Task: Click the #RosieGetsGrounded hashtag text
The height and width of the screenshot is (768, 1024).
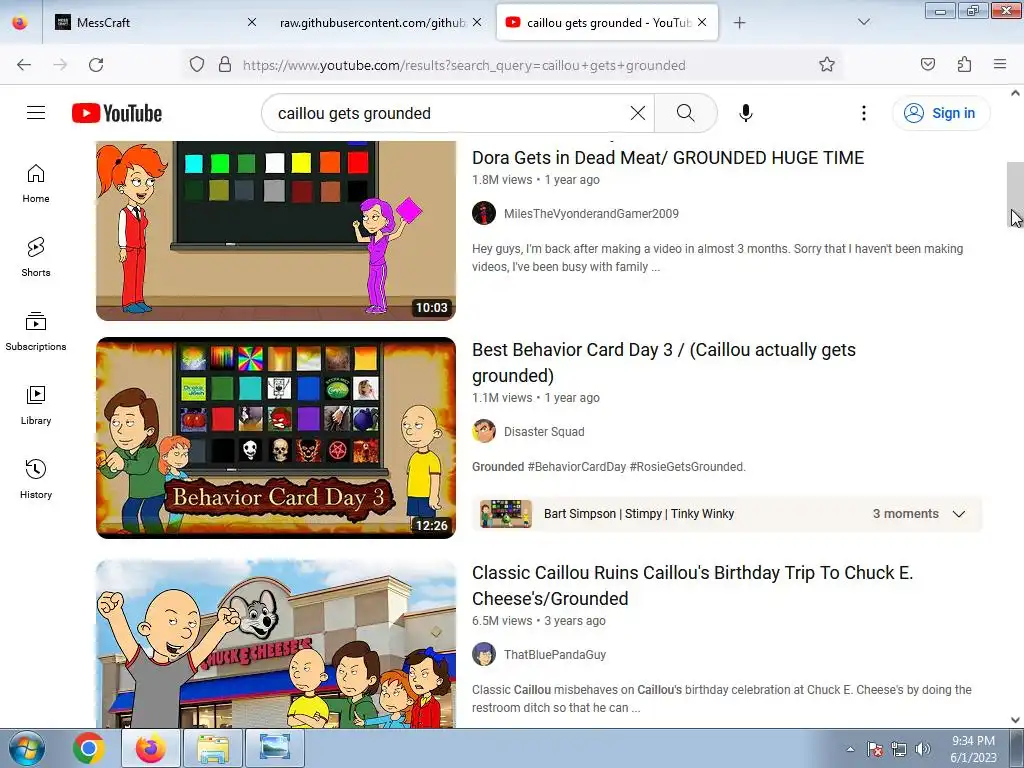Action: (x=687, y=467)
